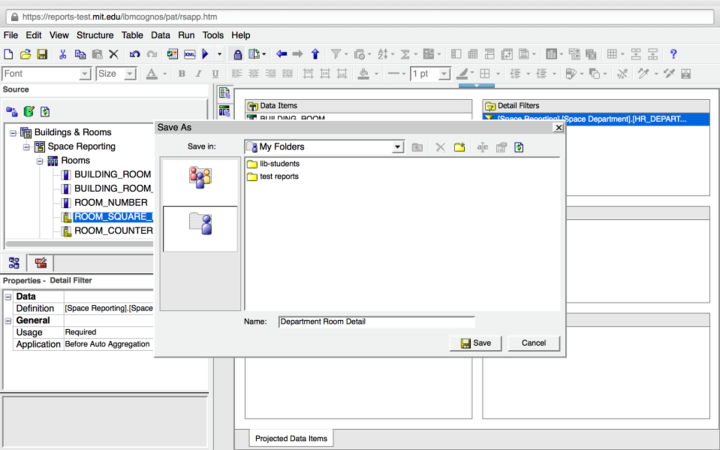The width and height of the screenshot is (720, 450).
Task: Click the Save button in dialog
Action: pyautogui.click(x=476, y=343)
